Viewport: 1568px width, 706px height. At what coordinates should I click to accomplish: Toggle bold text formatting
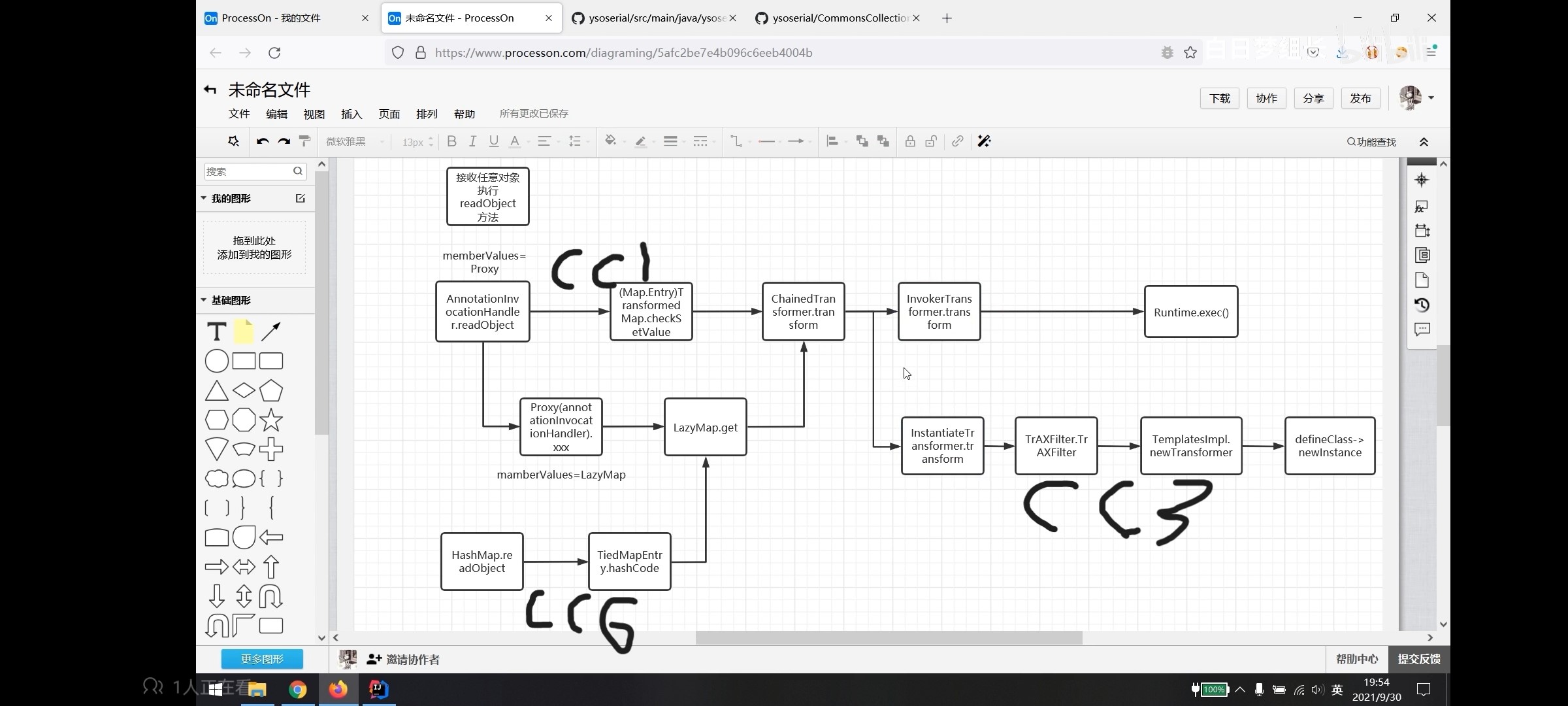451,141
